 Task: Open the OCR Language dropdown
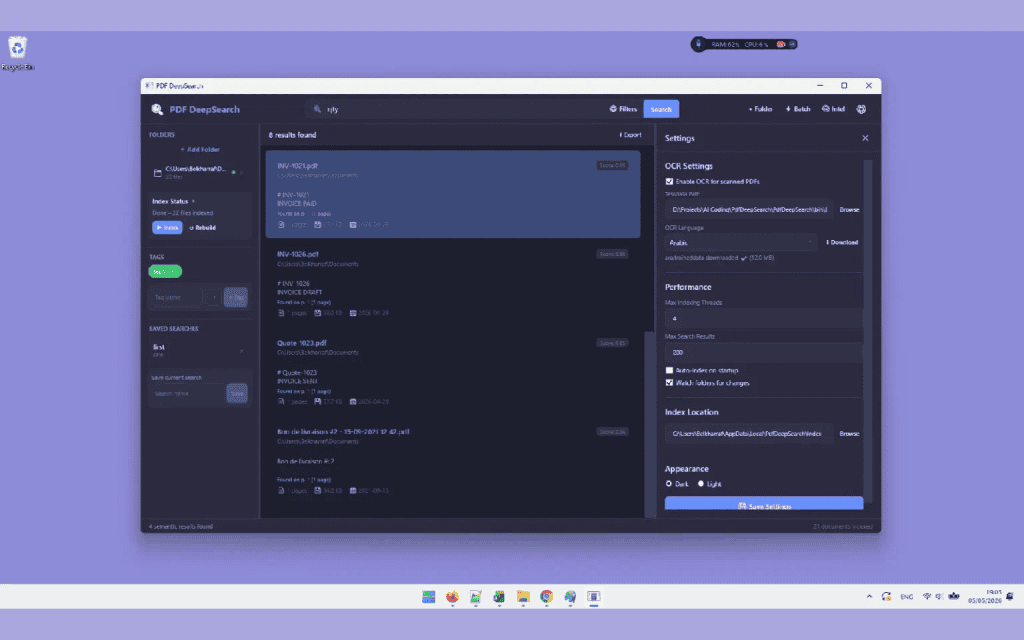[741, 242]
